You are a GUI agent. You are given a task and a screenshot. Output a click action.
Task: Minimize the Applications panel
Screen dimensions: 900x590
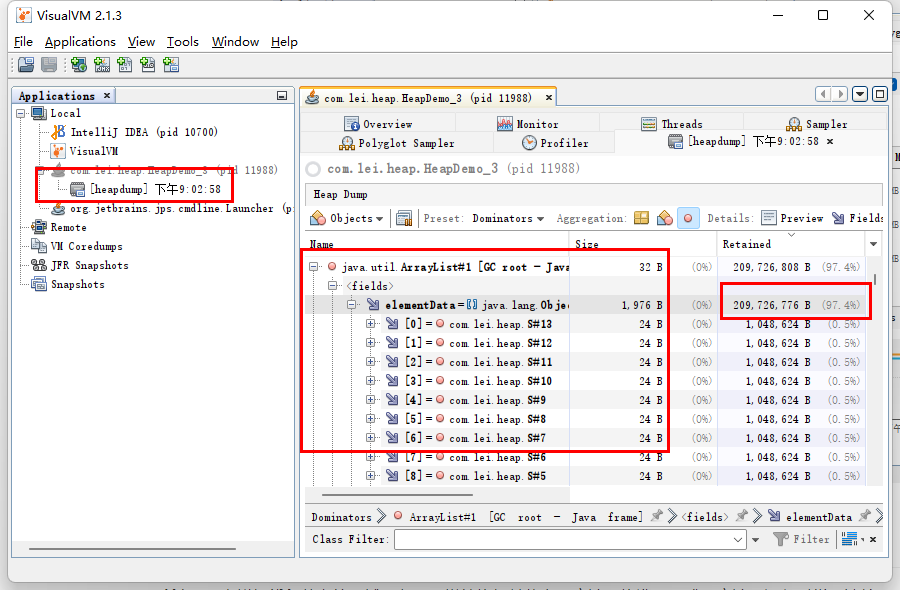point(282,96)
